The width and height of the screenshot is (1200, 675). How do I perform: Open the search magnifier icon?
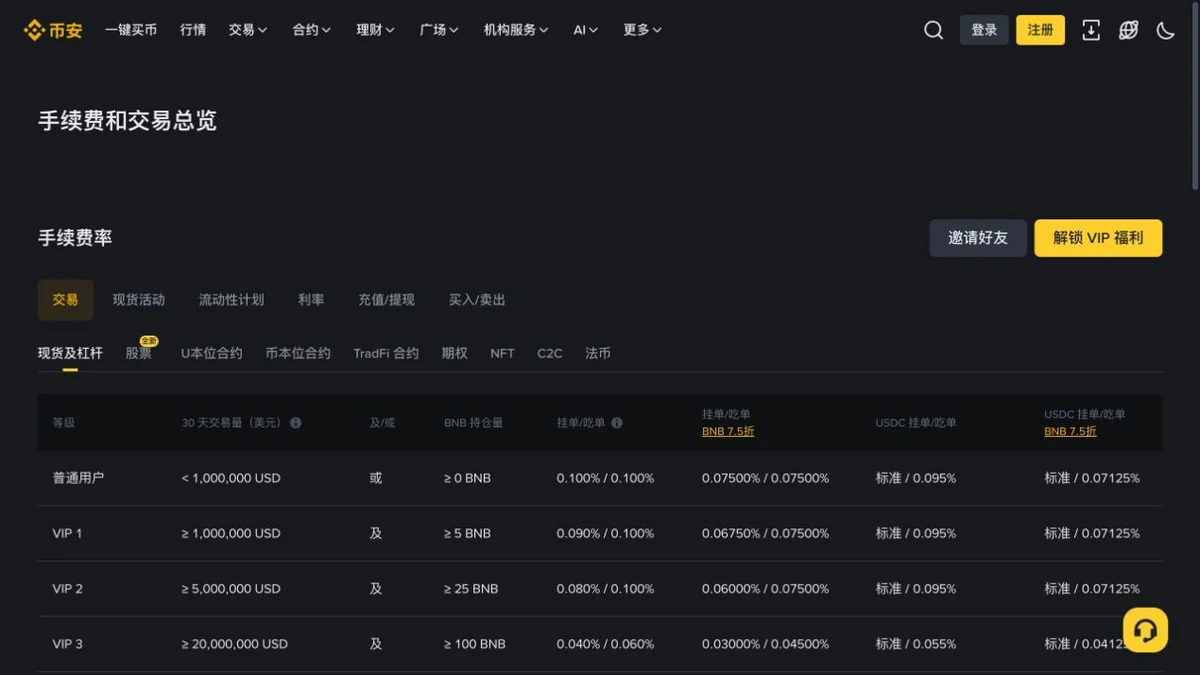pyautogui.click(x=933, y=30)
